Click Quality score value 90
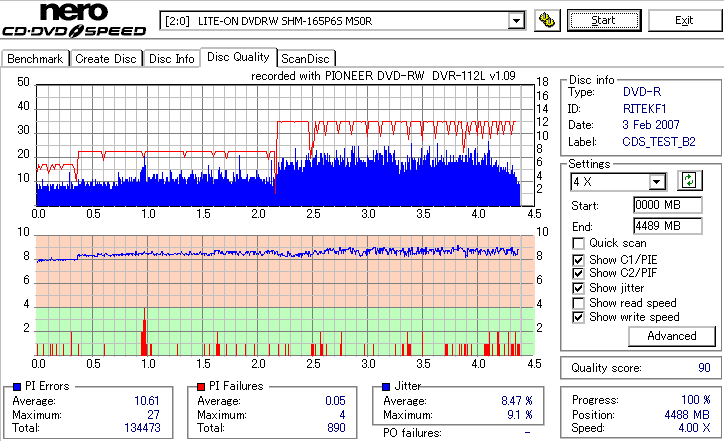 (704, 368)
